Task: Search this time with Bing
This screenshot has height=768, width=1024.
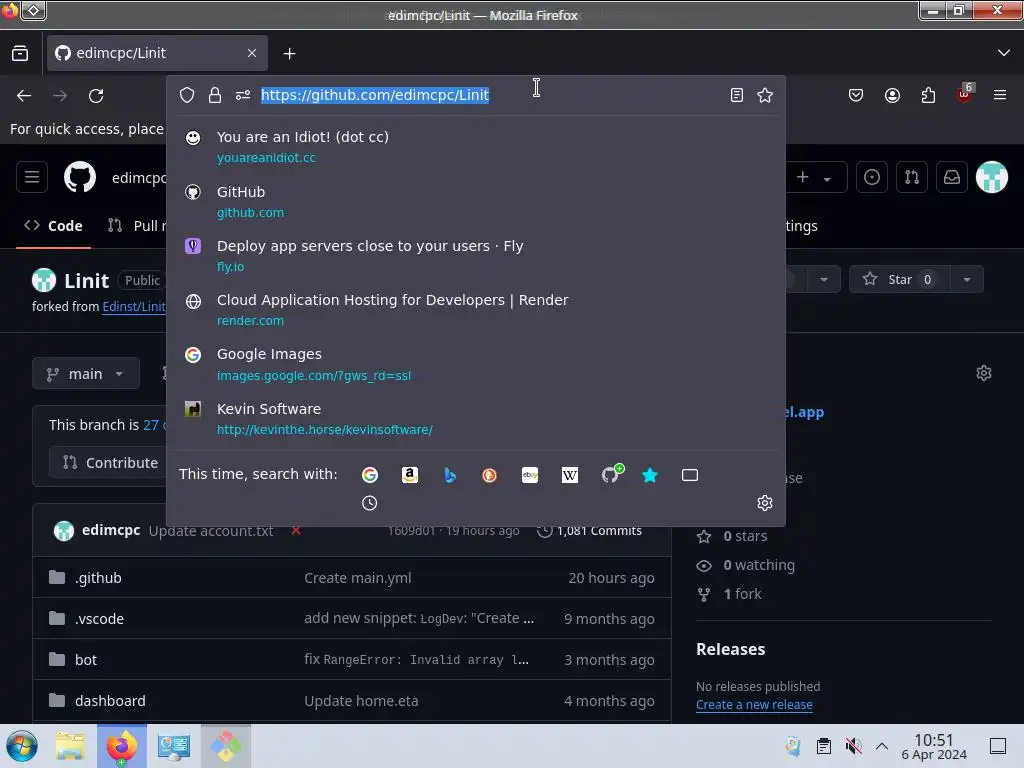Action: [449, 475]
